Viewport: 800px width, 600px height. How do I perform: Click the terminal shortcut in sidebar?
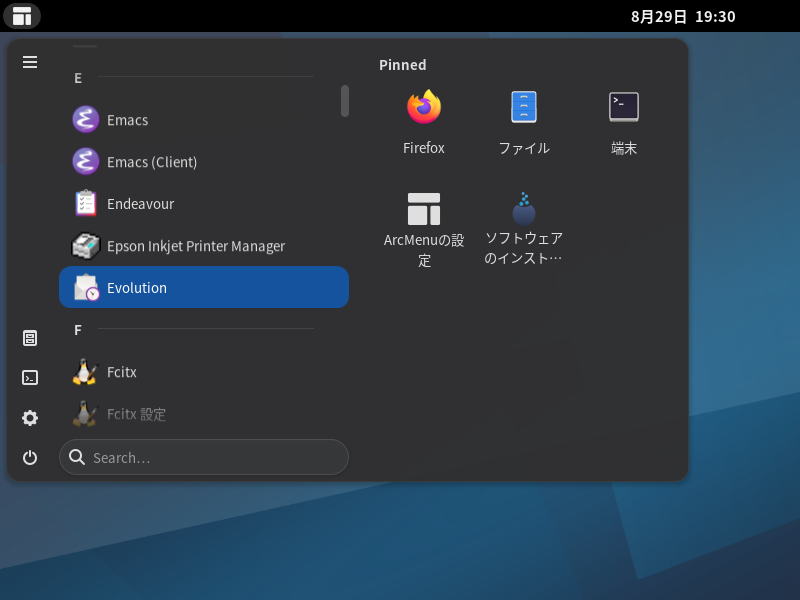pyautogui.click(x=30, y=378)
